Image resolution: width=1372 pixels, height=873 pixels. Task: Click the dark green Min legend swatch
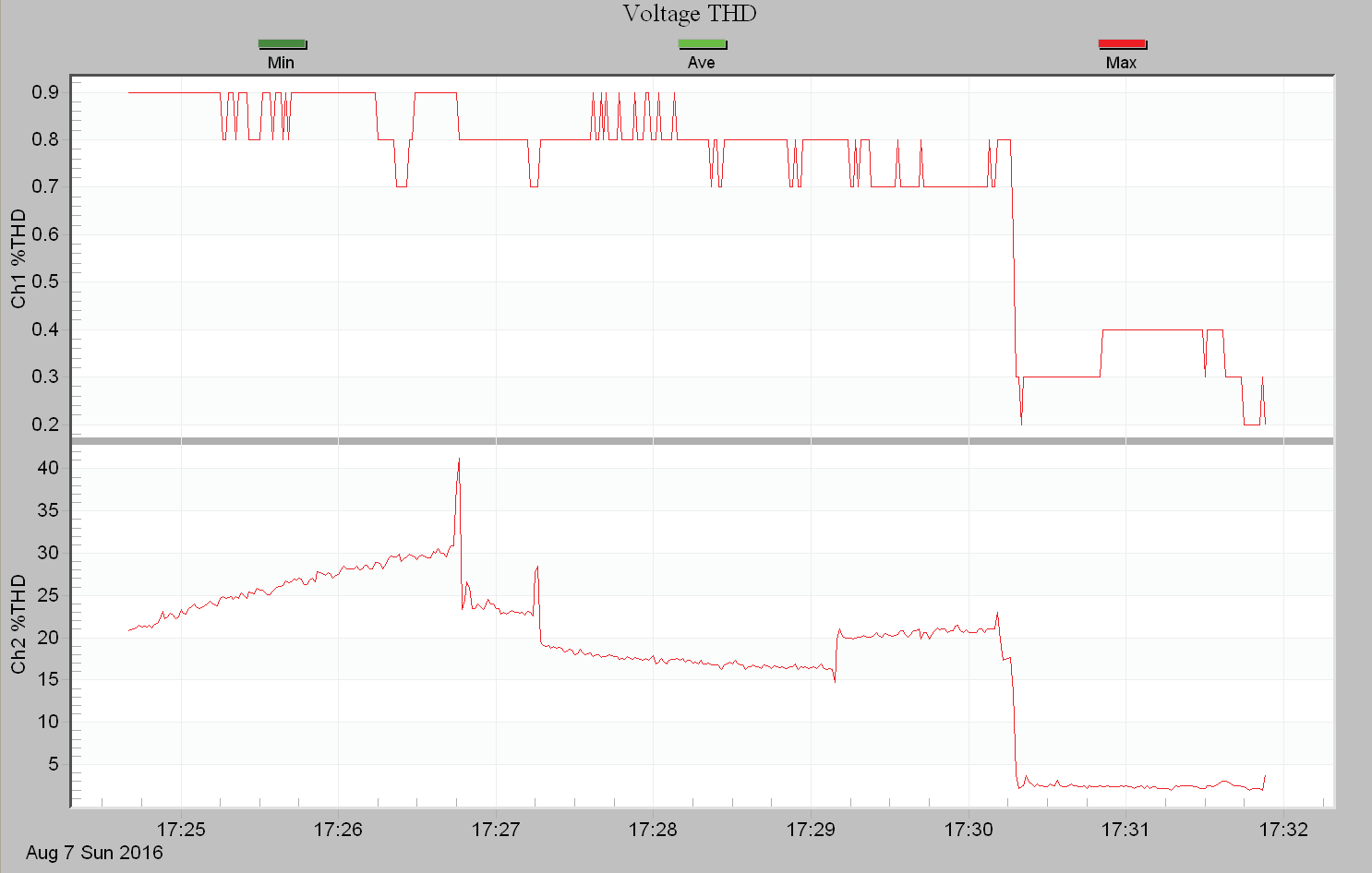click(282, 43)
